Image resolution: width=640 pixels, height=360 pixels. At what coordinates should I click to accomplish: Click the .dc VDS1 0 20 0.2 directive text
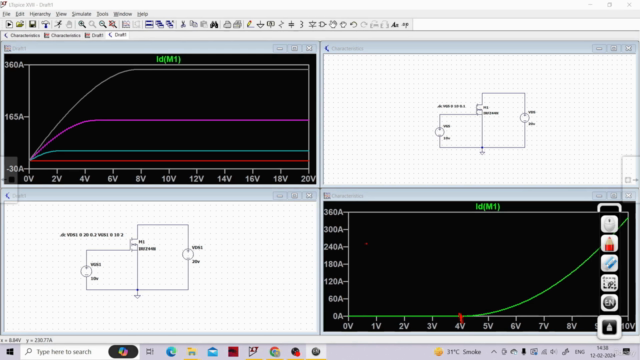point(92,235)
